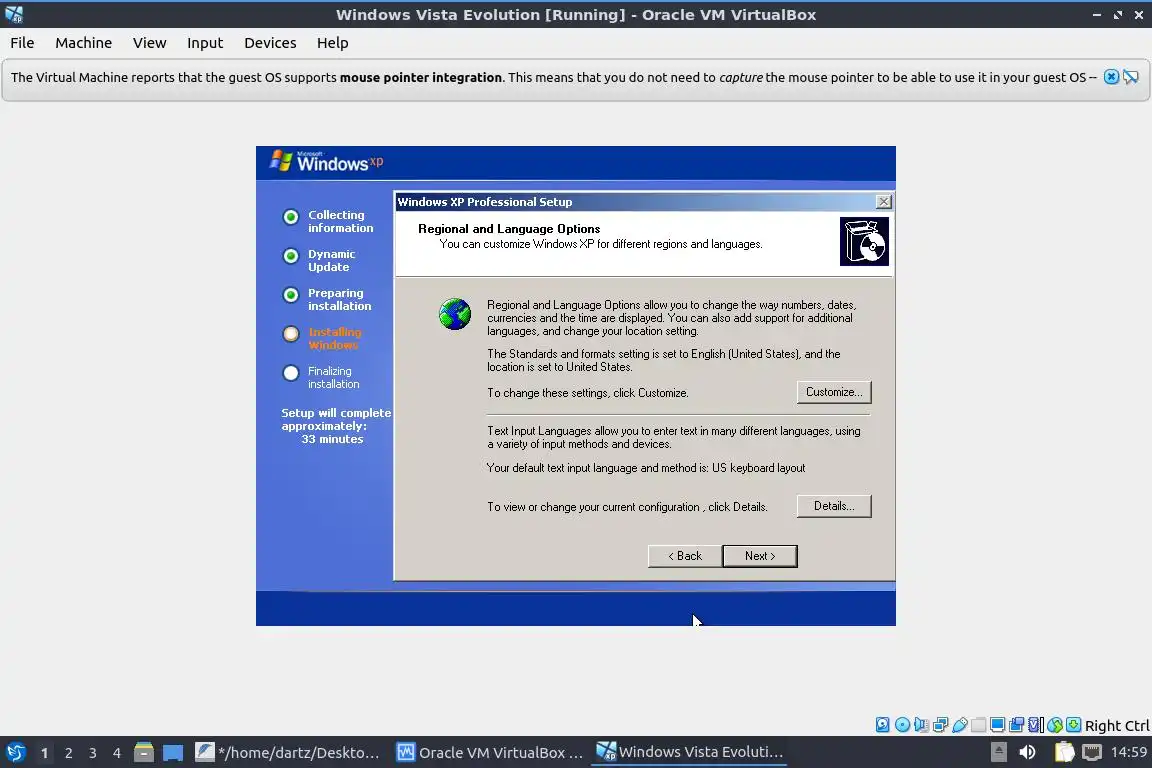Click the '33 minutes' remaining time text
Screen dimensions: 1152x768
click(x=332, y=439)
